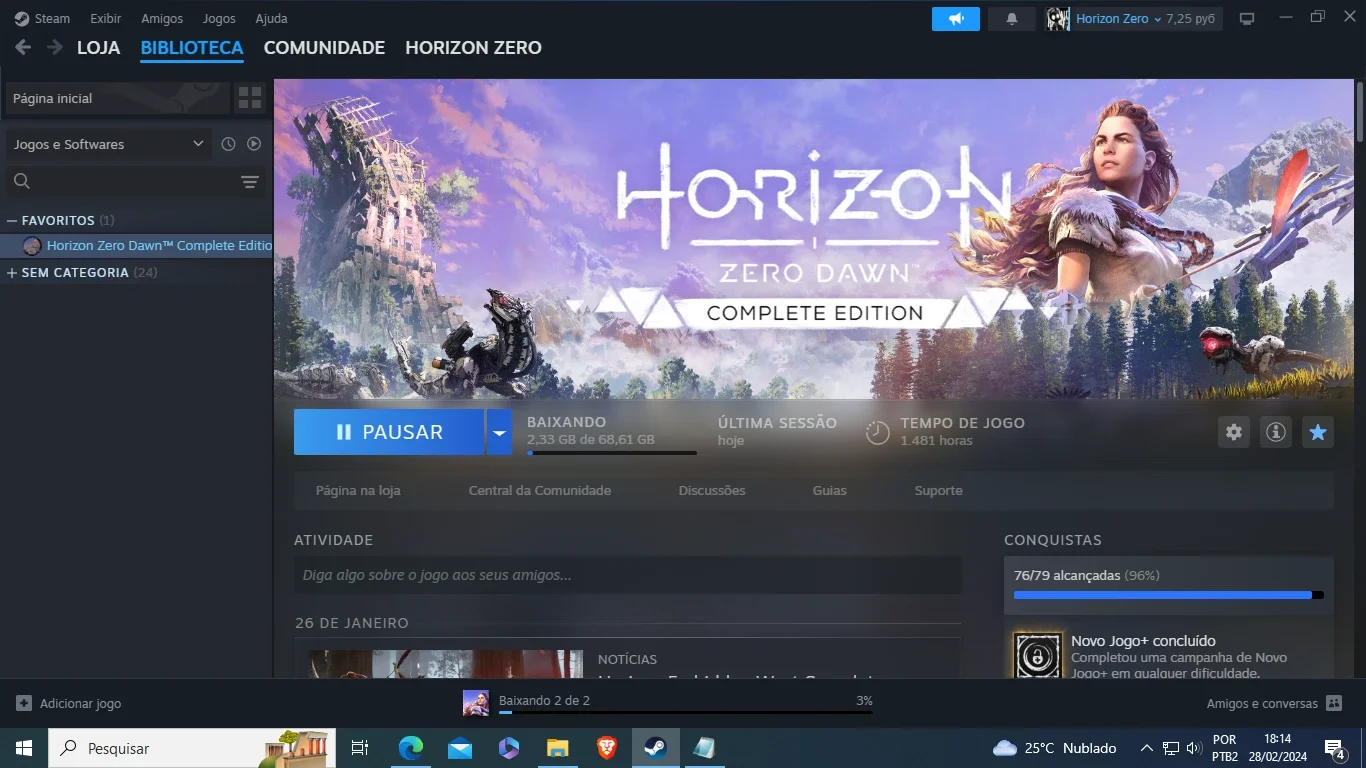The height and width of the screenshot is (768, 1366).
Task: Open File Explorer from taskbar
Action: pos(557,748)
